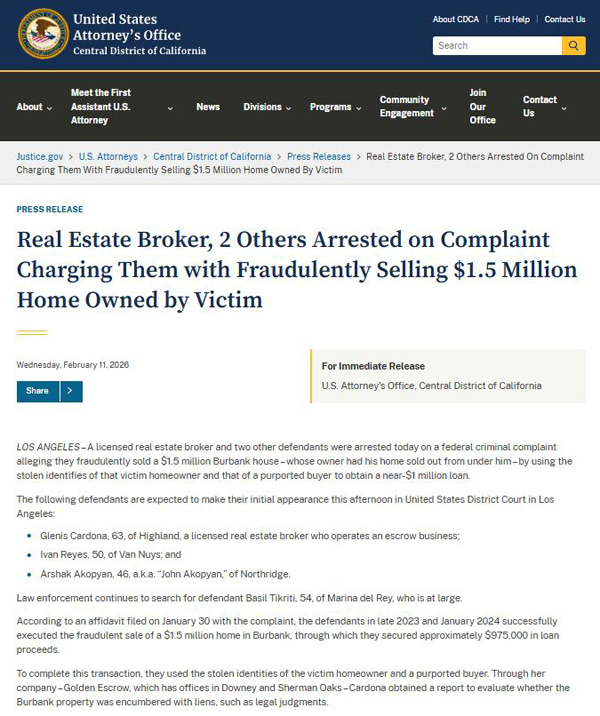This screenshot has height=716, width=600.
Task: Expand the About menu chevron
Action: pos(49,108)
